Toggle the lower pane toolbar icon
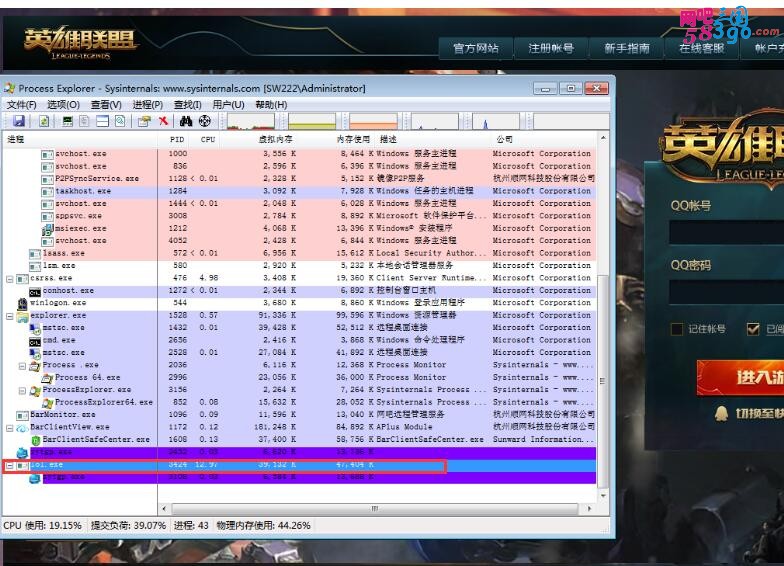Viewport: 784px width, 566px height. (x=102, y=121)
